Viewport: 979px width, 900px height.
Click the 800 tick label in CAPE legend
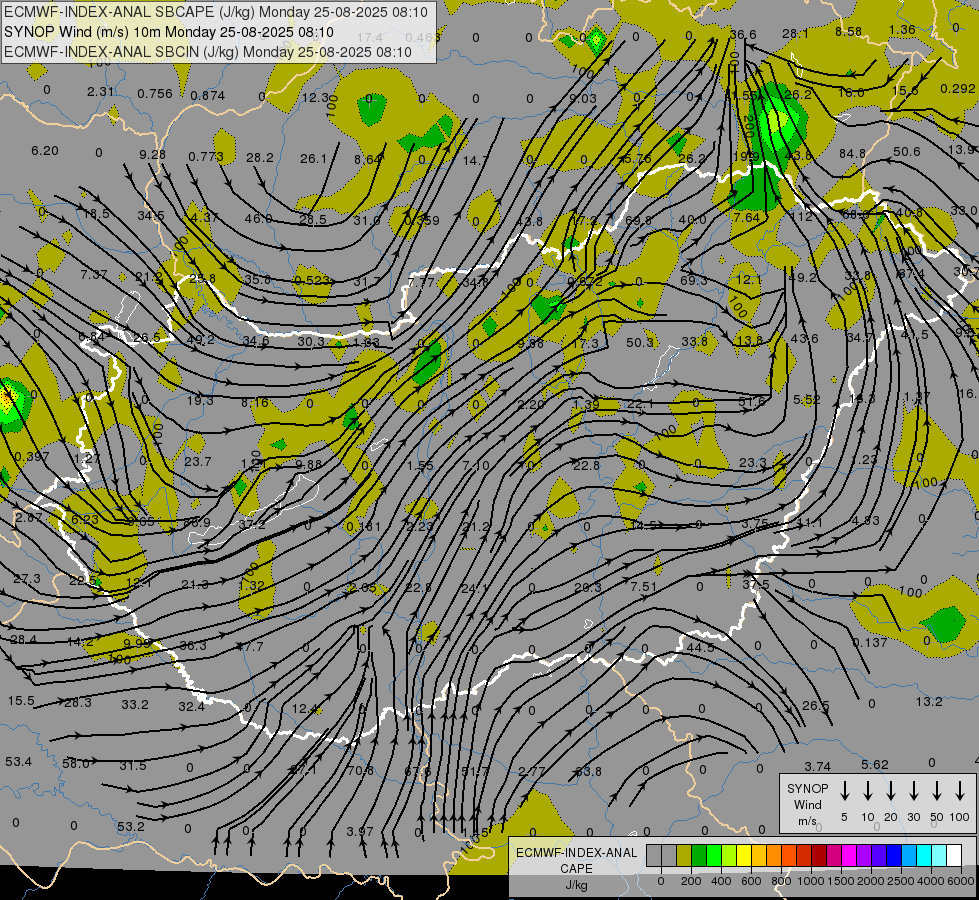tap(781, 881)
